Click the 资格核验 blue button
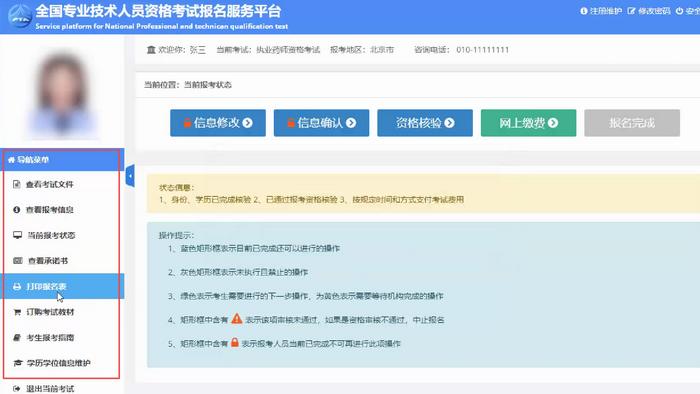700x394 pixels. (425, 123)
